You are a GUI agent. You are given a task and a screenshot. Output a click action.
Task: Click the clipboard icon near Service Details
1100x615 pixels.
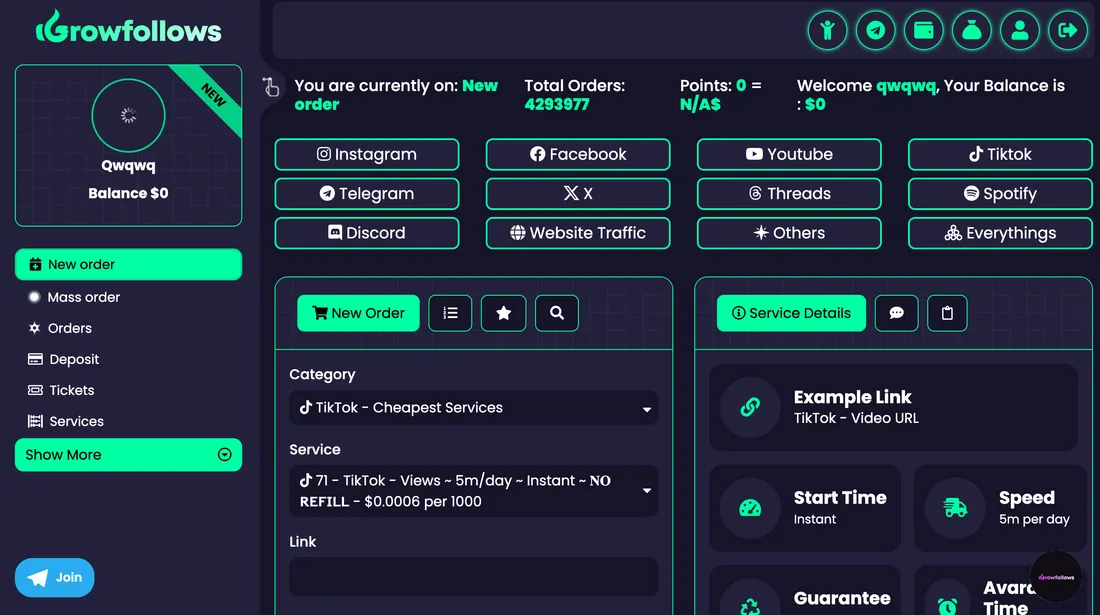[x=946, y=313]
